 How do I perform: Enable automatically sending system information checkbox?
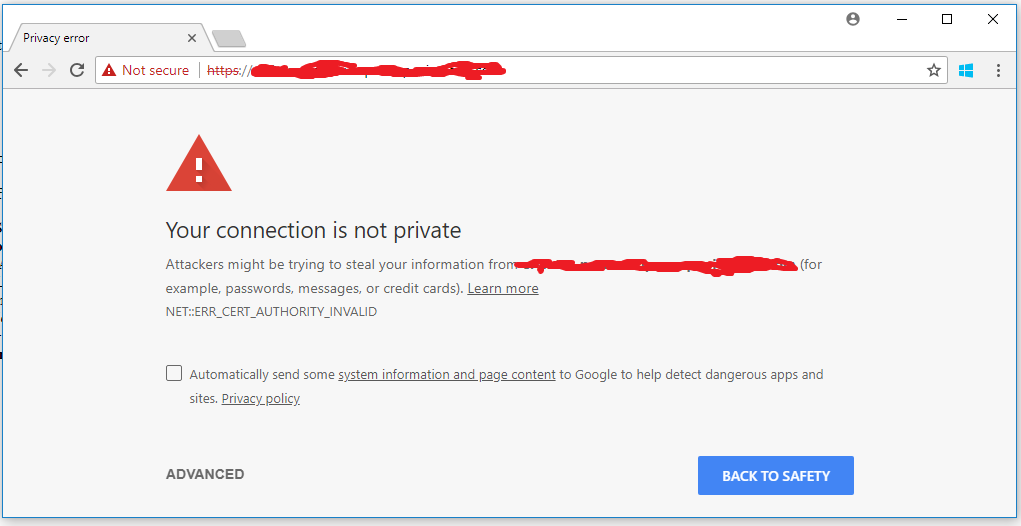pyautogui.click(x=174, y=374)
